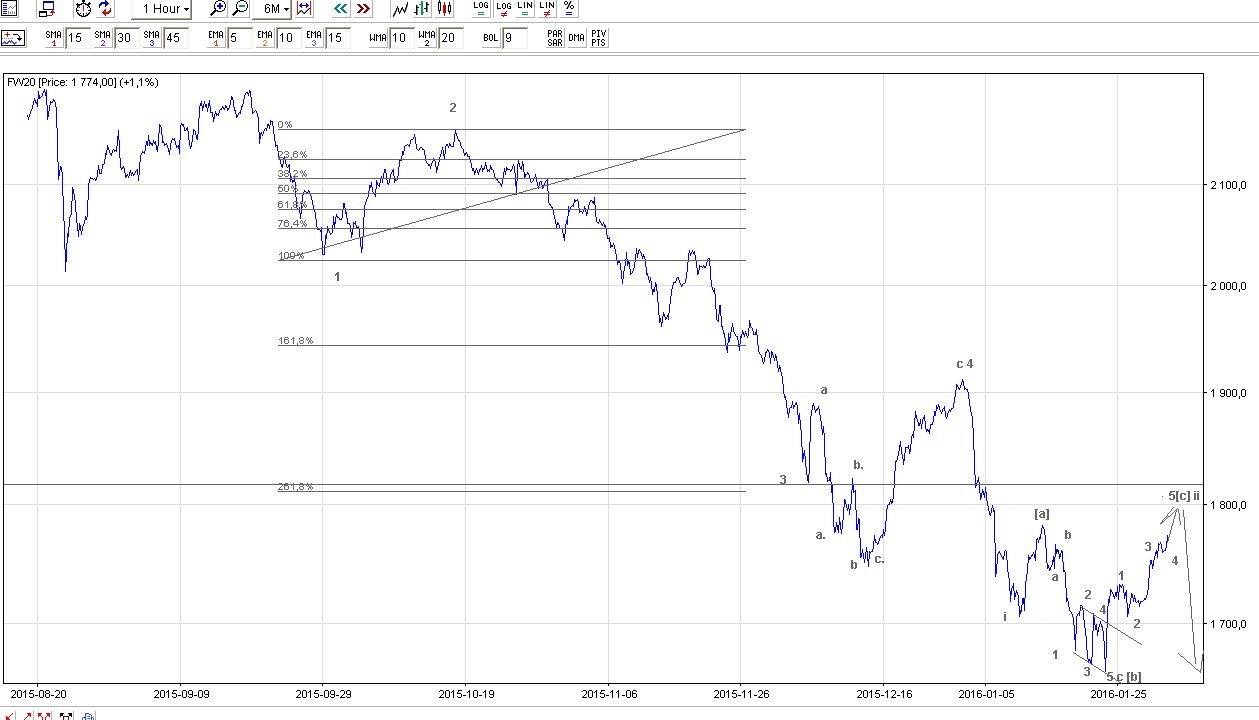The height and width of the screenshot is (720, 1259).
Task: Select the second LIN scale button with red mark
Action: pos(547,9)
